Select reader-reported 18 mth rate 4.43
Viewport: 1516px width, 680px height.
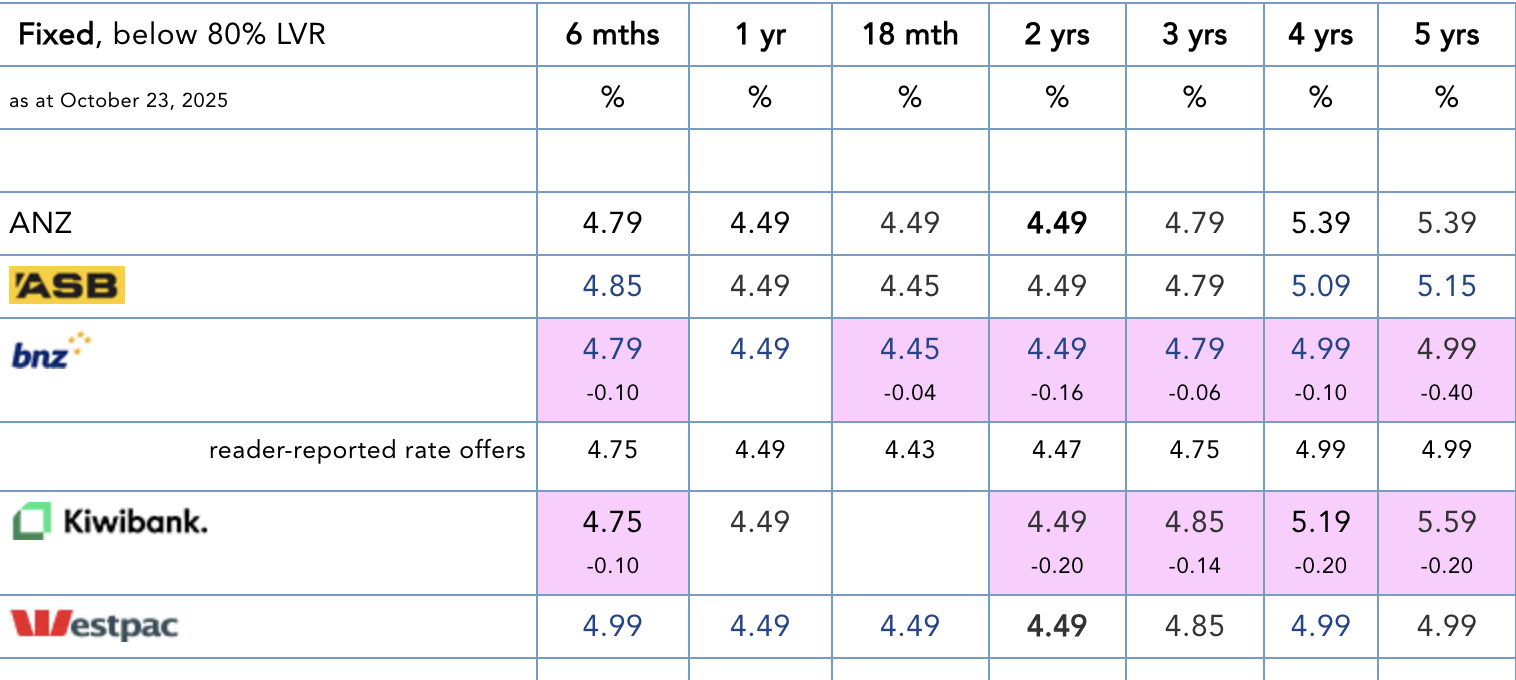(909, 450)
